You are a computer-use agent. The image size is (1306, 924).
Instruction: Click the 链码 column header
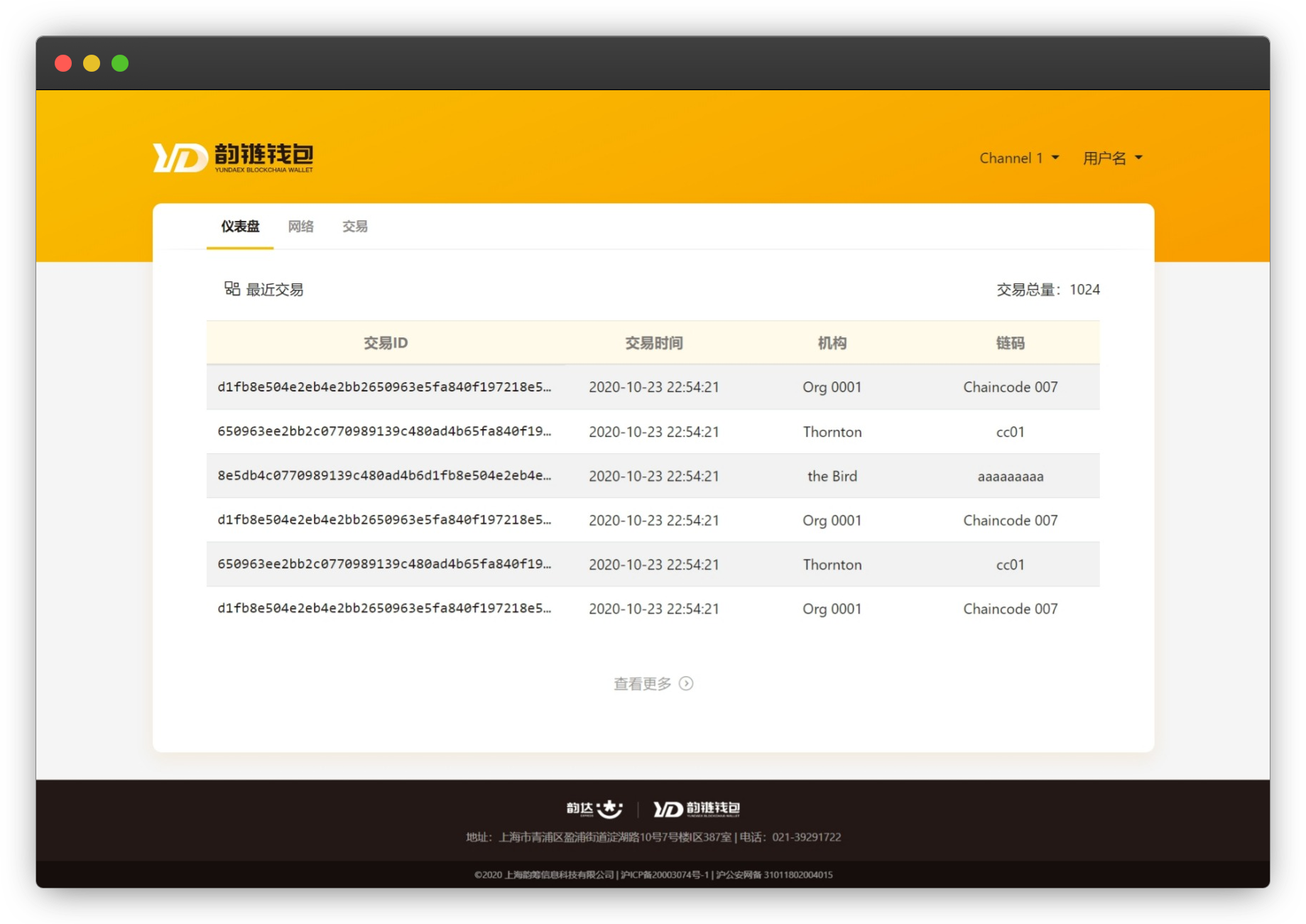coord(1011,343)
